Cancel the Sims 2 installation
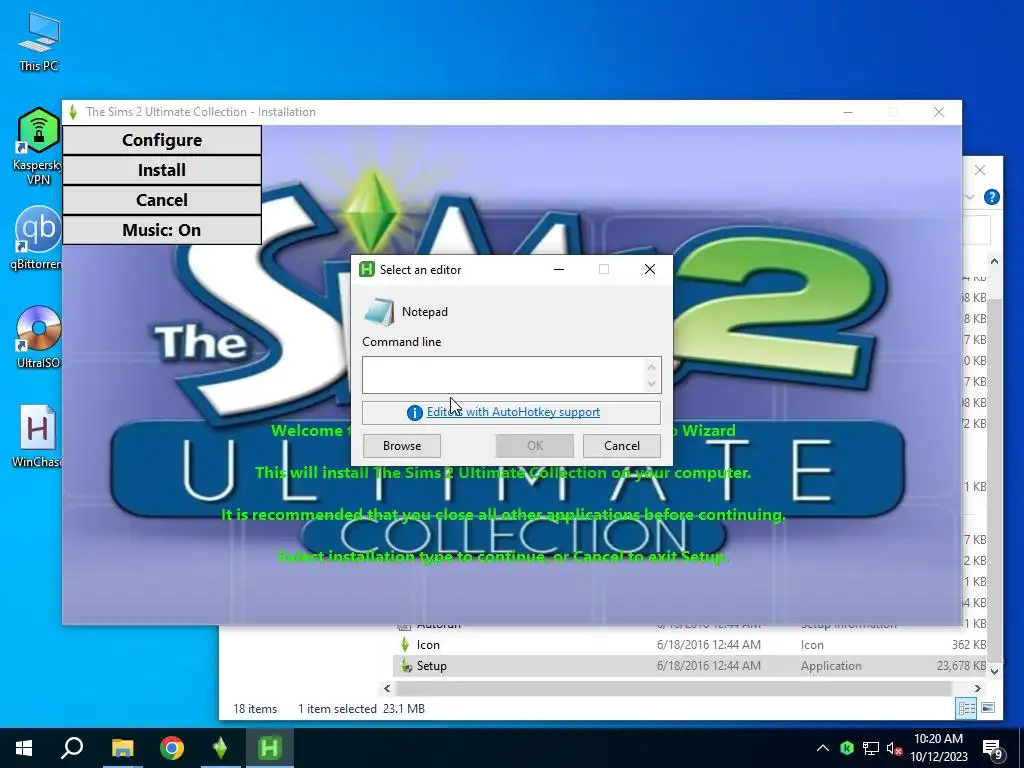Image resolution: width=1024 pixels, height=768 pixels. coord(162,200)
